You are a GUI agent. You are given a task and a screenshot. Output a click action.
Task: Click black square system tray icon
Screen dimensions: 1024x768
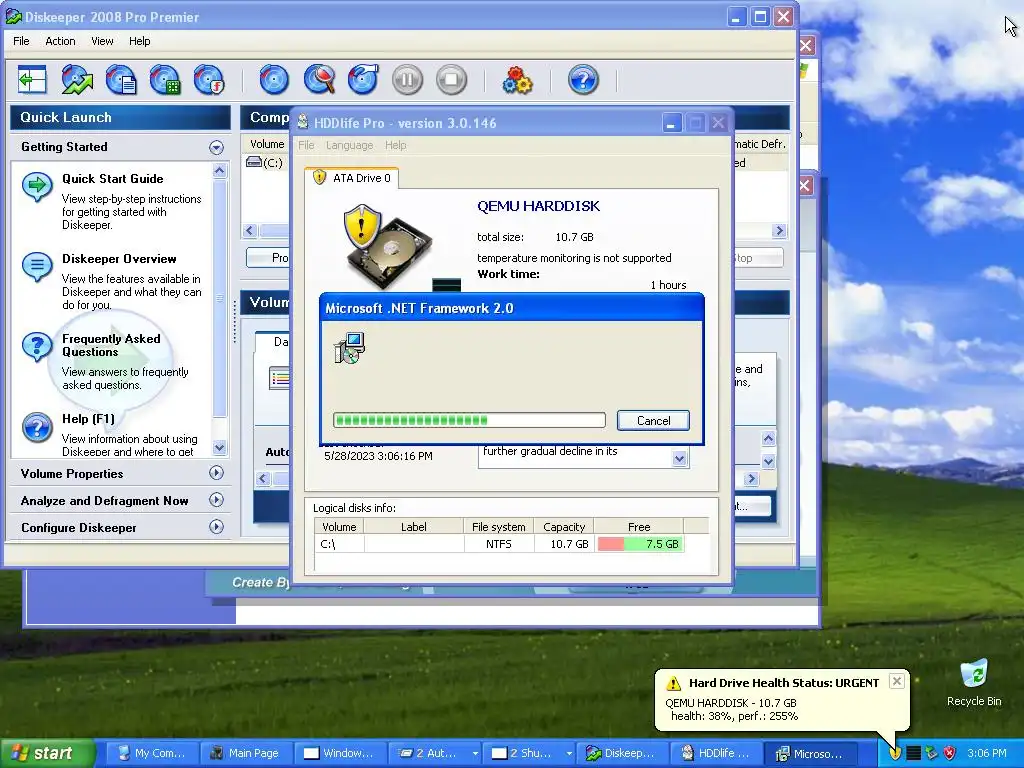[914, 753]
